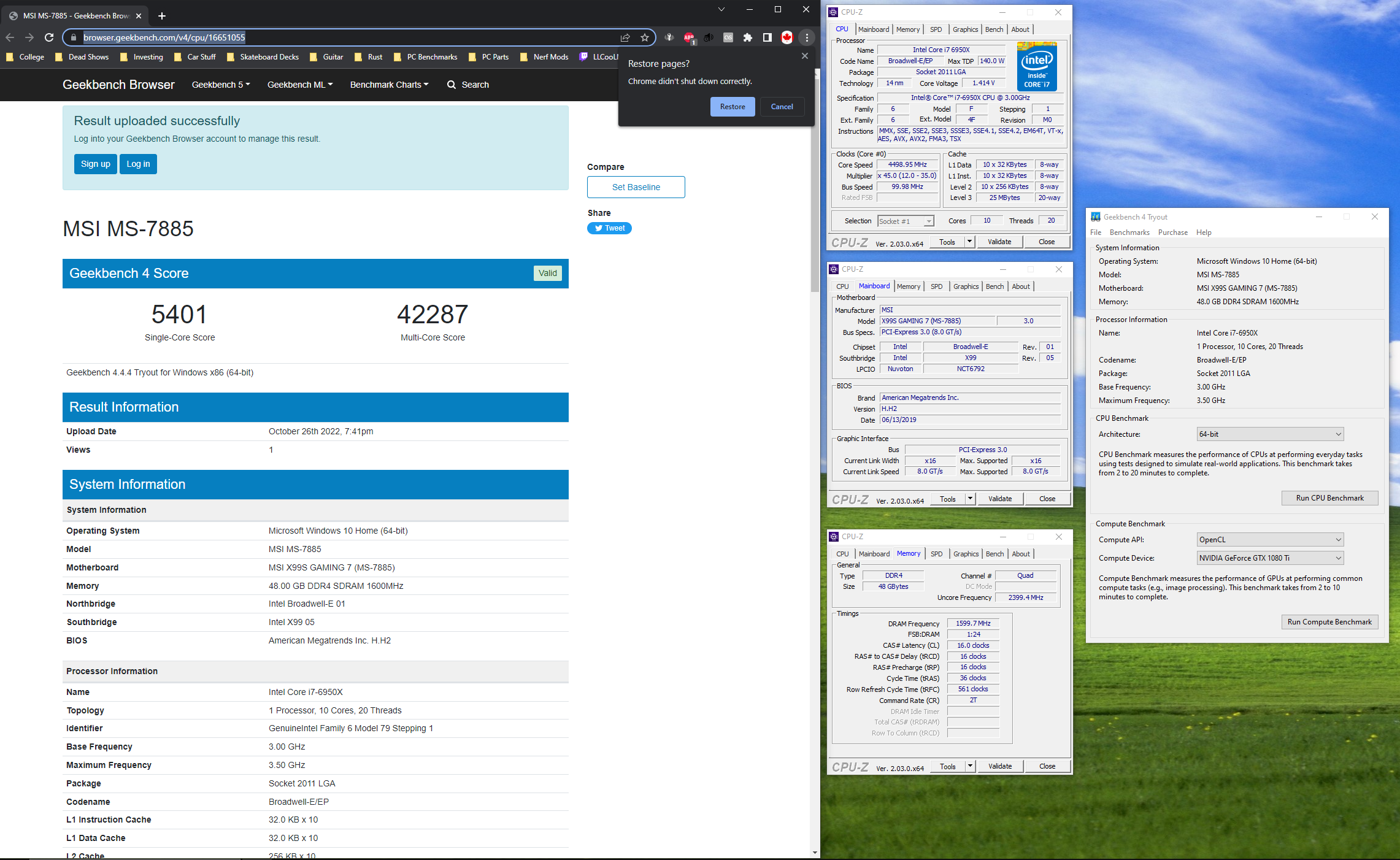Click the browser back arrow
Screen dimensions: 1400x860
click(x=10, y=37)
